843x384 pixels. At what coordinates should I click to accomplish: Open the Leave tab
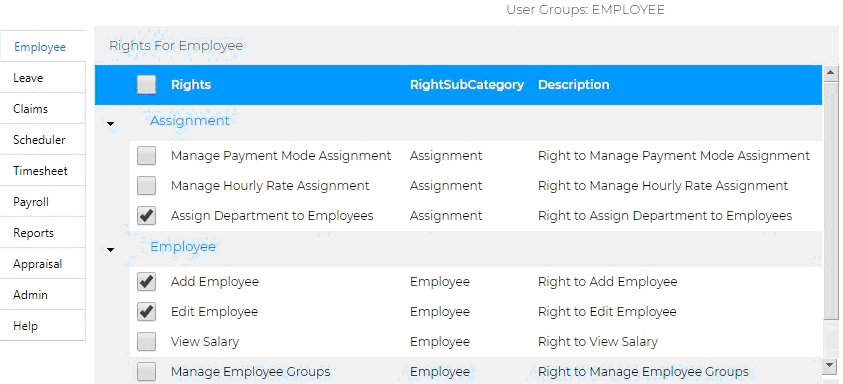click(42, 77)
